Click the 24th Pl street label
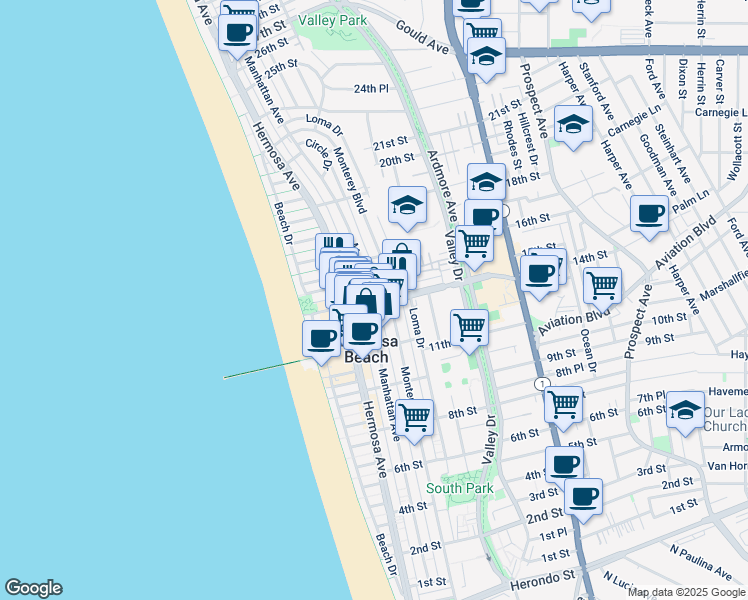748x600 pixels. 371,89
